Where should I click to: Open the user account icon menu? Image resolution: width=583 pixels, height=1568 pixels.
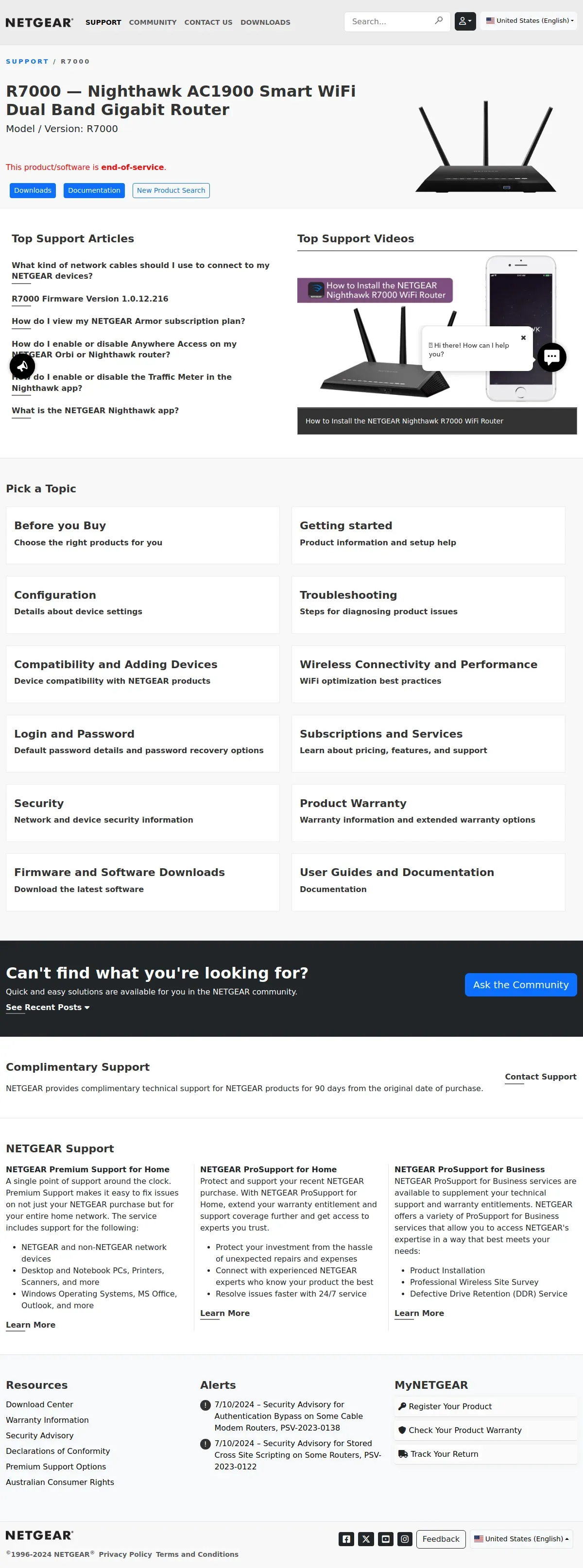point(465,21)
